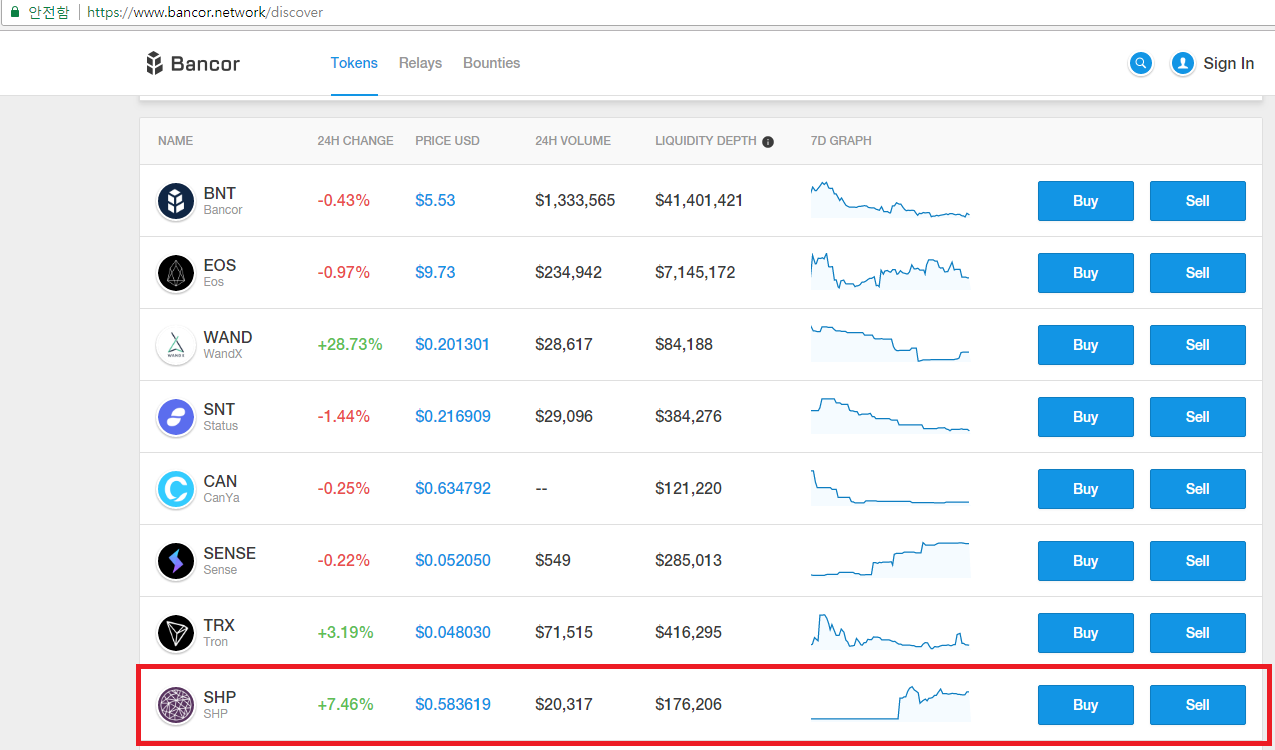Open the Bounties tab
This screenshot has height=750, width=1275.
click(491, 63)
